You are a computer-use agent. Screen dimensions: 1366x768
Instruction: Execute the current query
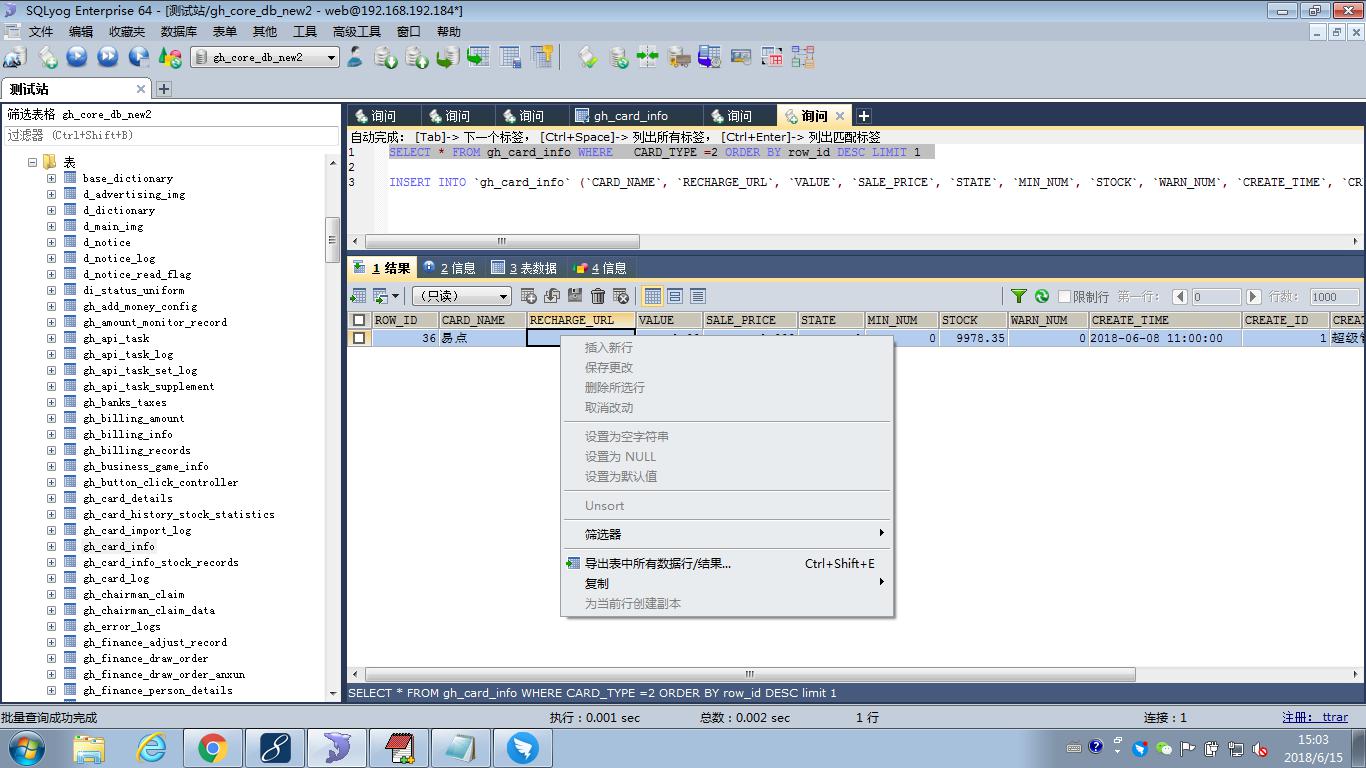pos(77,57)
